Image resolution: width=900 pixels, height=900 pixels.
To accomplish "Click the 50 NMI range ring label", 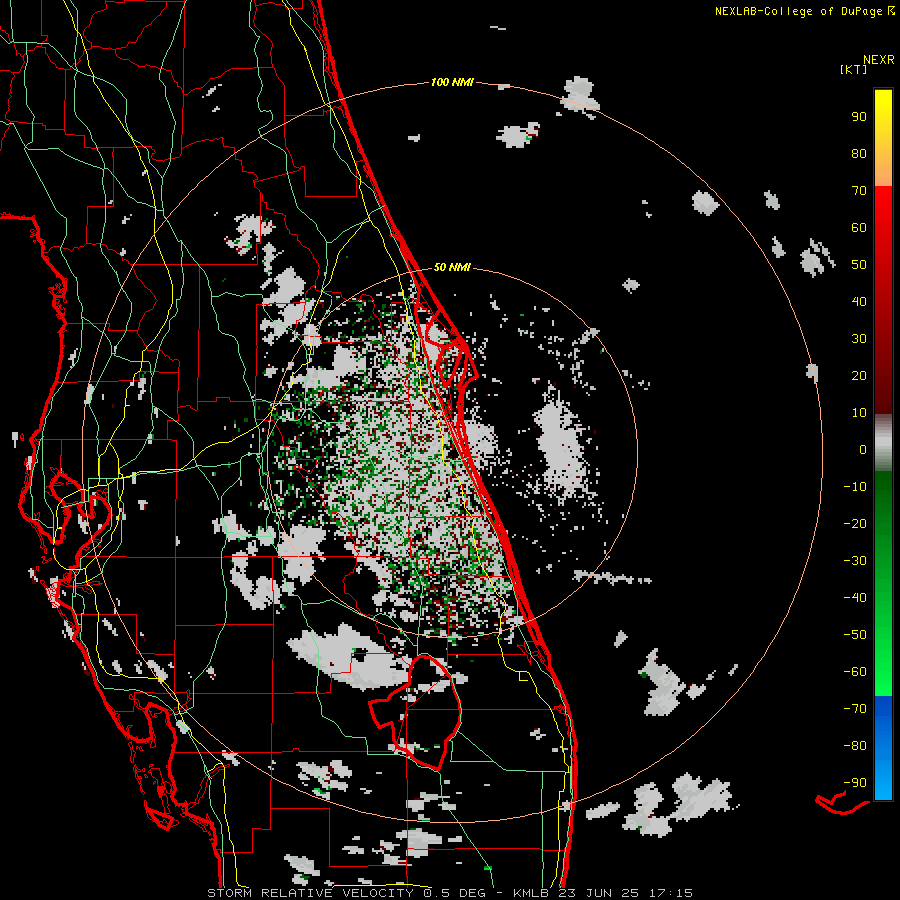I will 452,267.
